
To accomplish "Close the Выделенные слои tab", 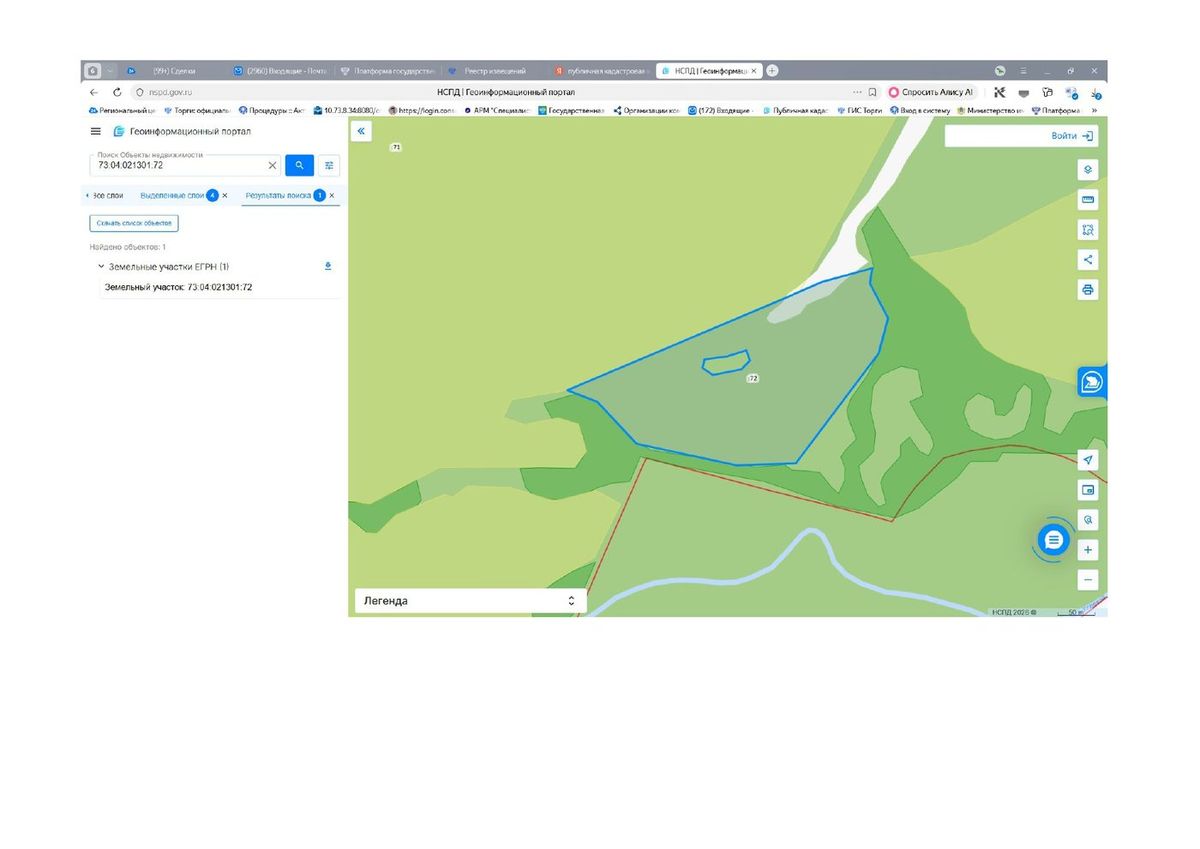I will [225, 196].
